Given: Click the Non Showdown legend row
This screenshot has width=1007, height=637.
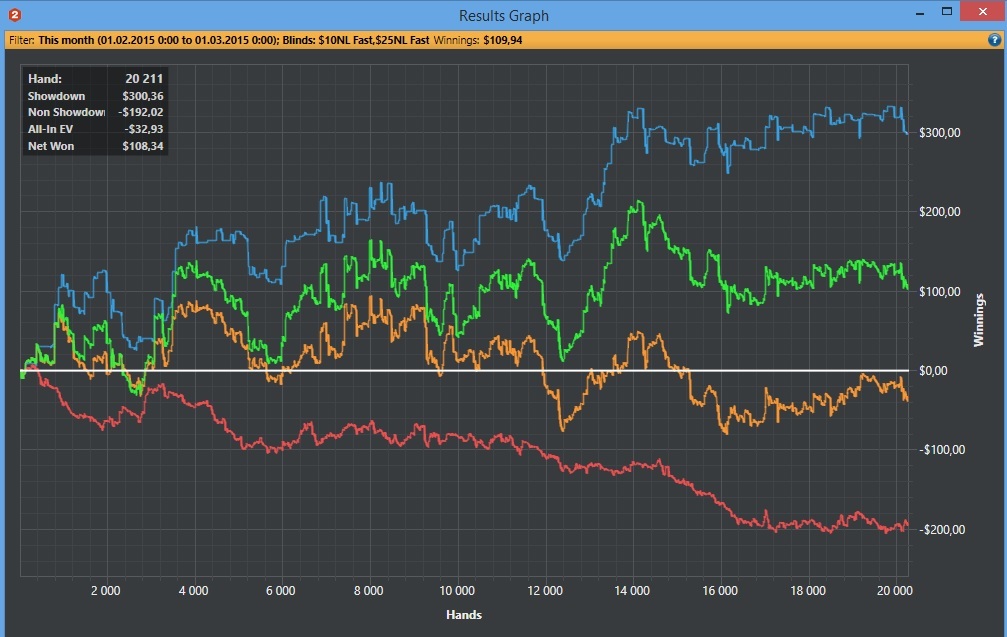Looking at the screenshot, I should coord(95,112).
